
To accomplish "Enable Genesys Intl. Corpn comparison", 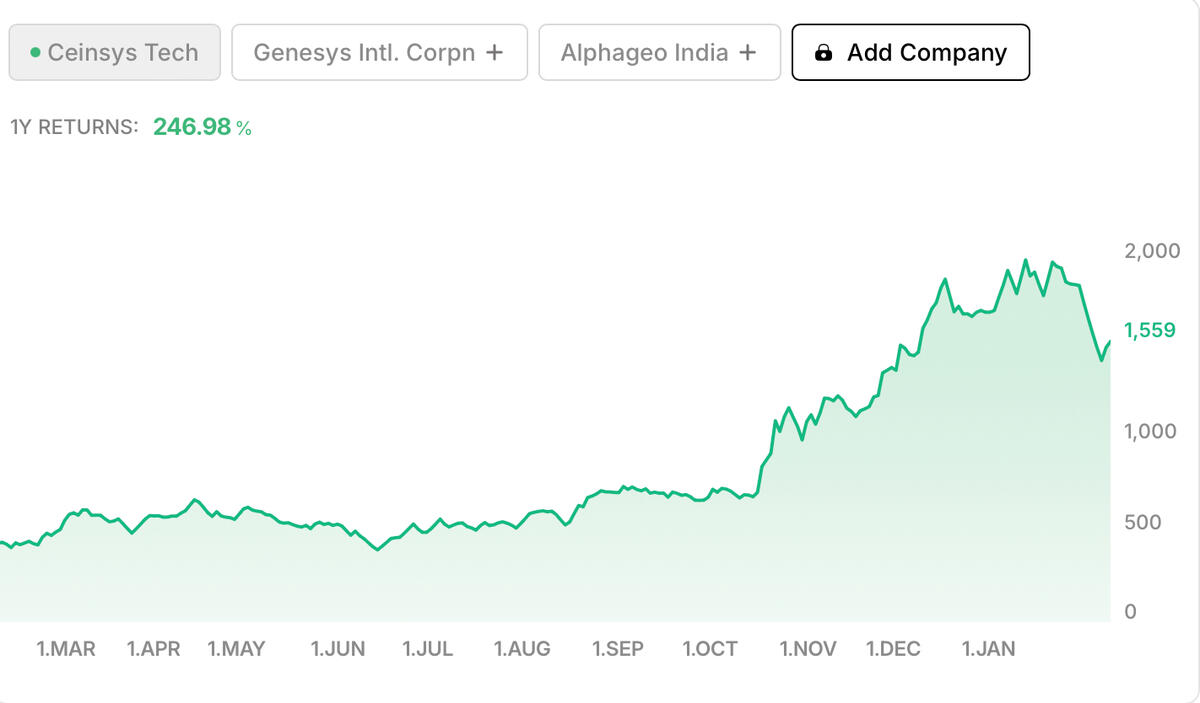I will pos(379,53).
